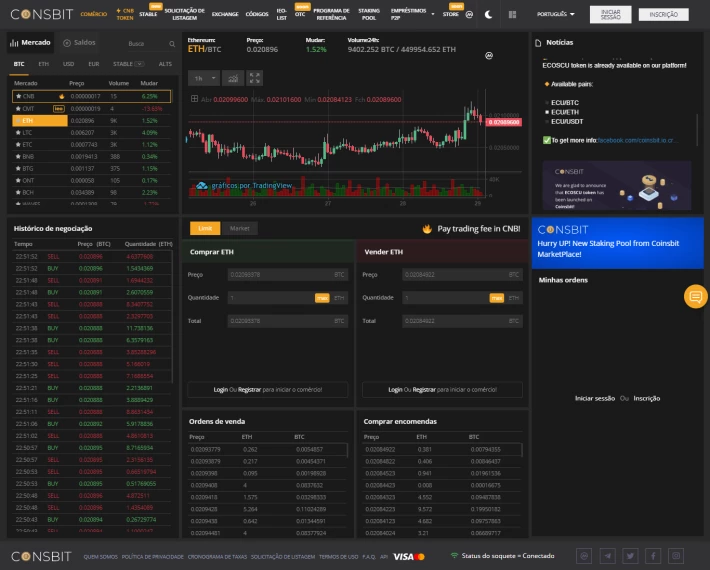Image resolution: width=710 pixels, height=570 pixels.
Task: Toggle dark mode moon icon
Action: coord(488,14)
